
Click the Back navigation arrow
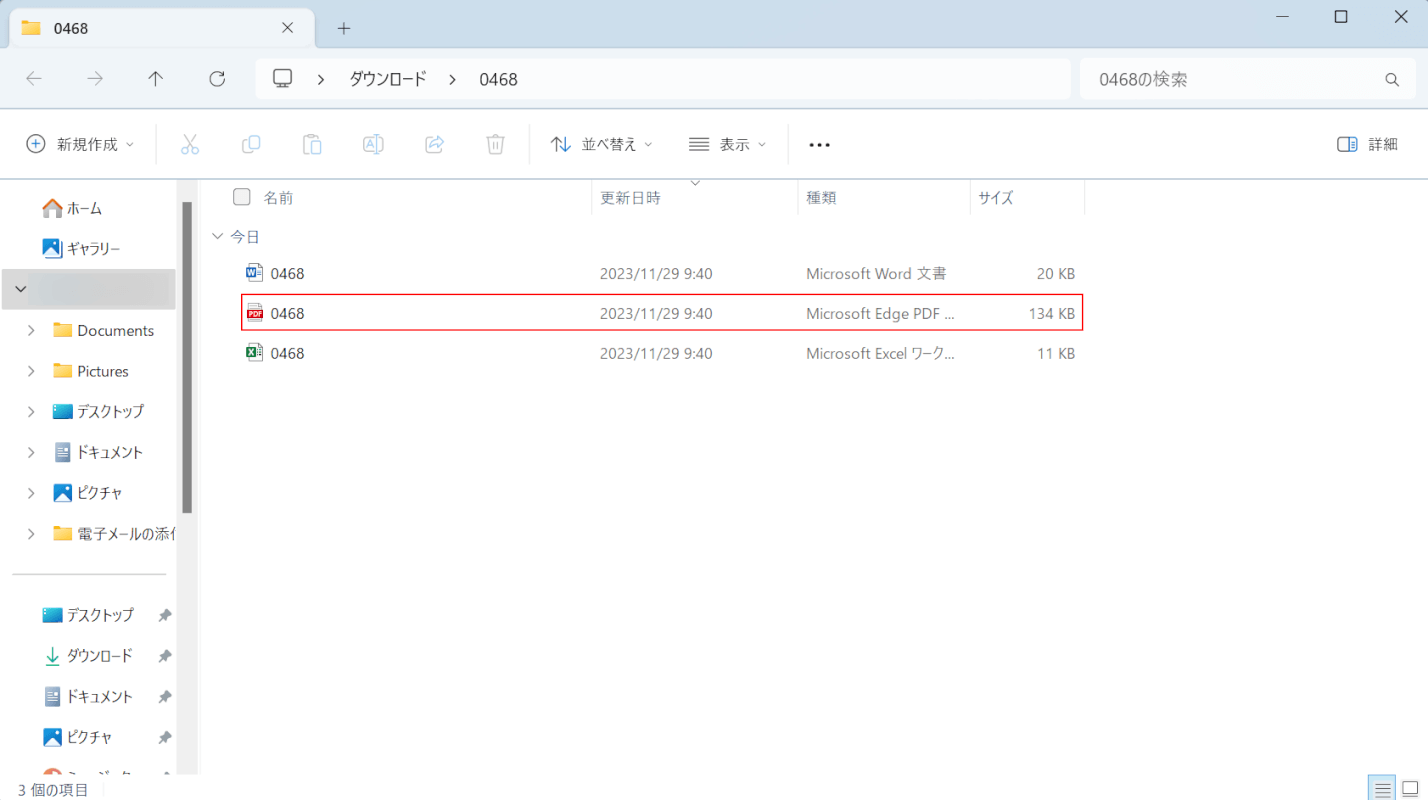(34, 79)
